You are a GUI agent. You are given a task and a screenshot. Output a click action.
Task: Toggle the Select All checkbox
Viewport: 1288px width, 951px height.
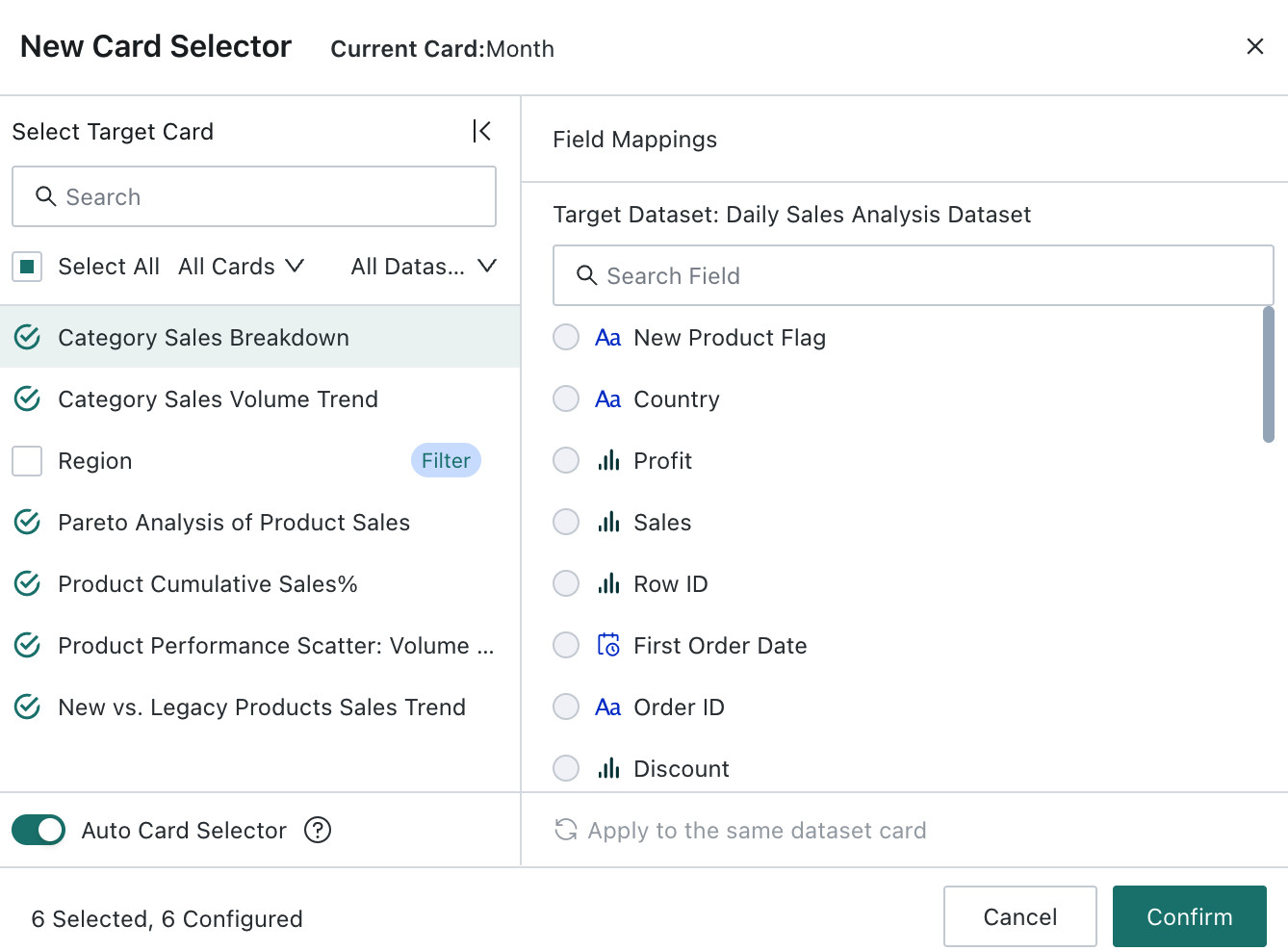point(27,267)
